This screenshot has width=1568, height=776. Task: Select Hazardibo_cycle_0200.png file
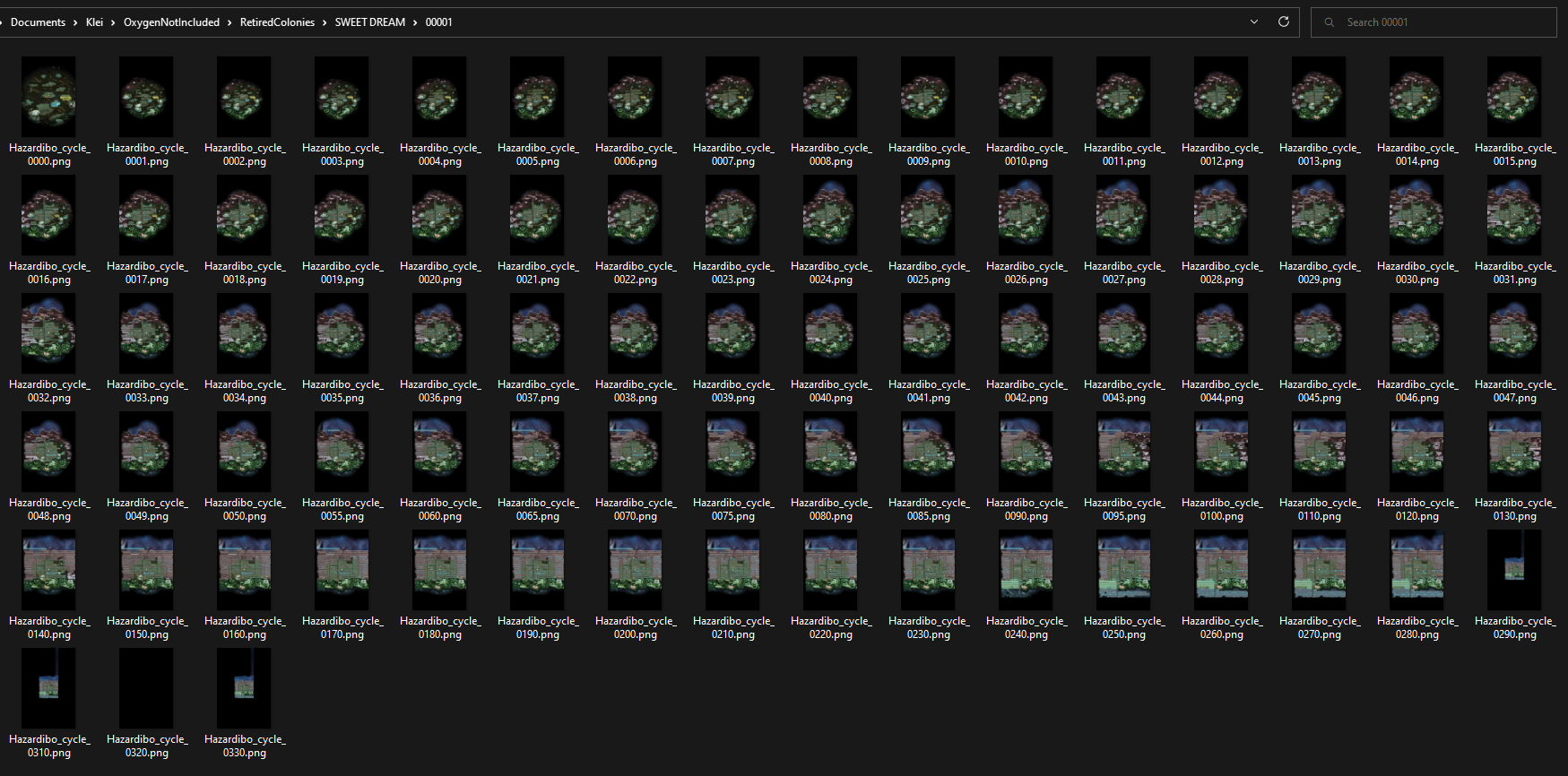[635, 570]
